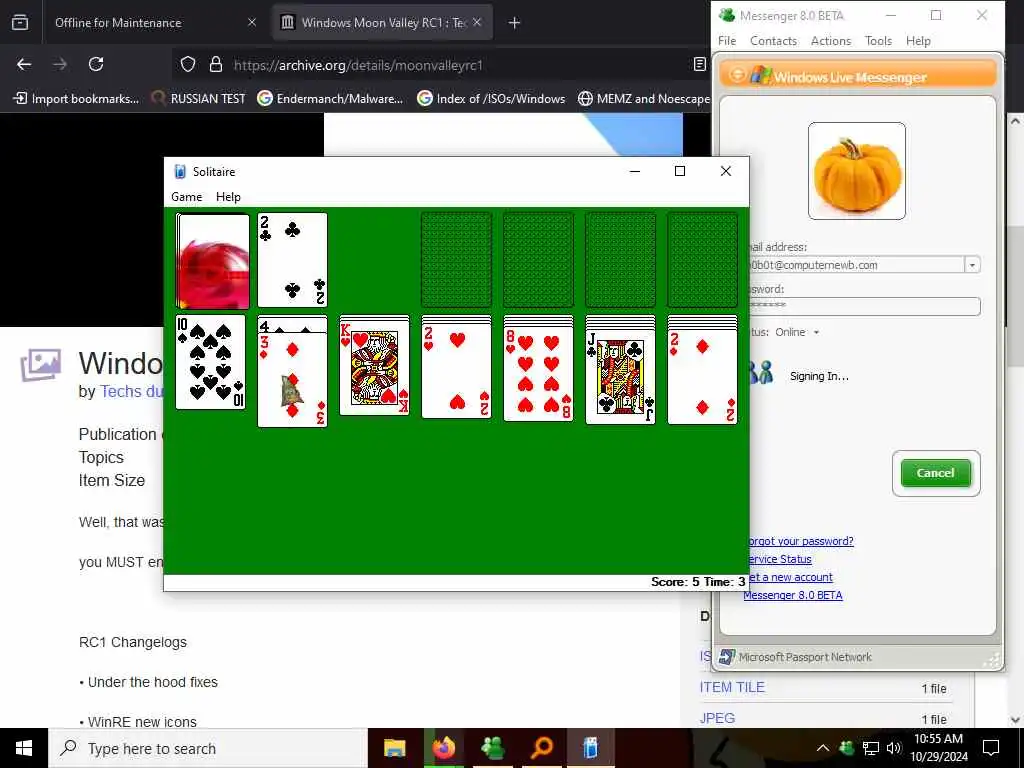Click the first empty foundation slot
The image size is (1024, 768).
(456, 260)
